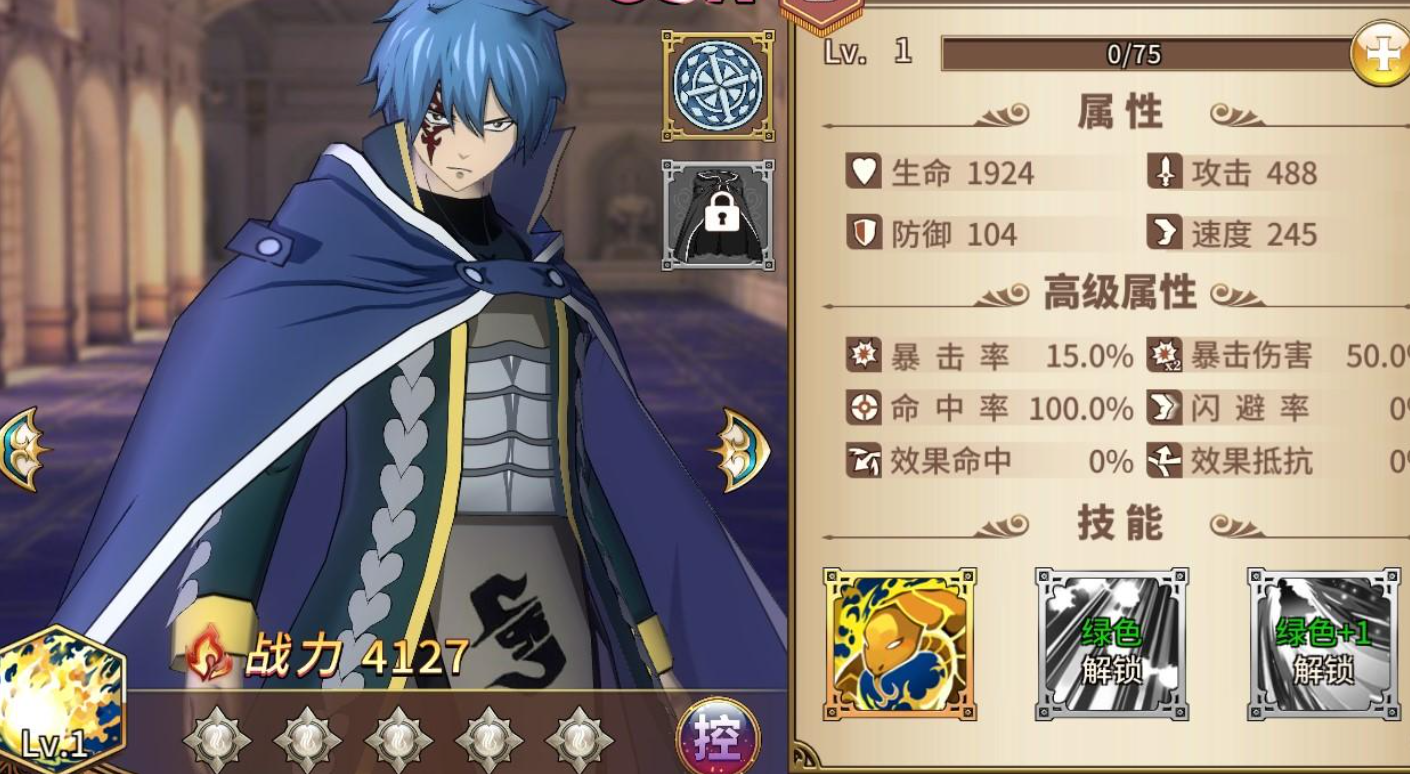Click the 技能 section header
Image resolution: width=1410 pixels, height=774 pixels.
(x=1120, y=523)
